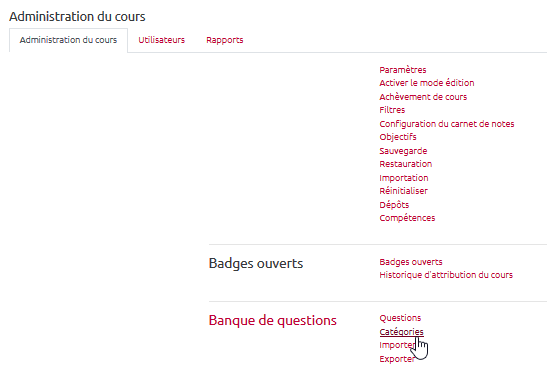Open Historique d'attribution du cours
Image resolution: width=547 pixels, height=381 pixels.
(x=446, y=275)
